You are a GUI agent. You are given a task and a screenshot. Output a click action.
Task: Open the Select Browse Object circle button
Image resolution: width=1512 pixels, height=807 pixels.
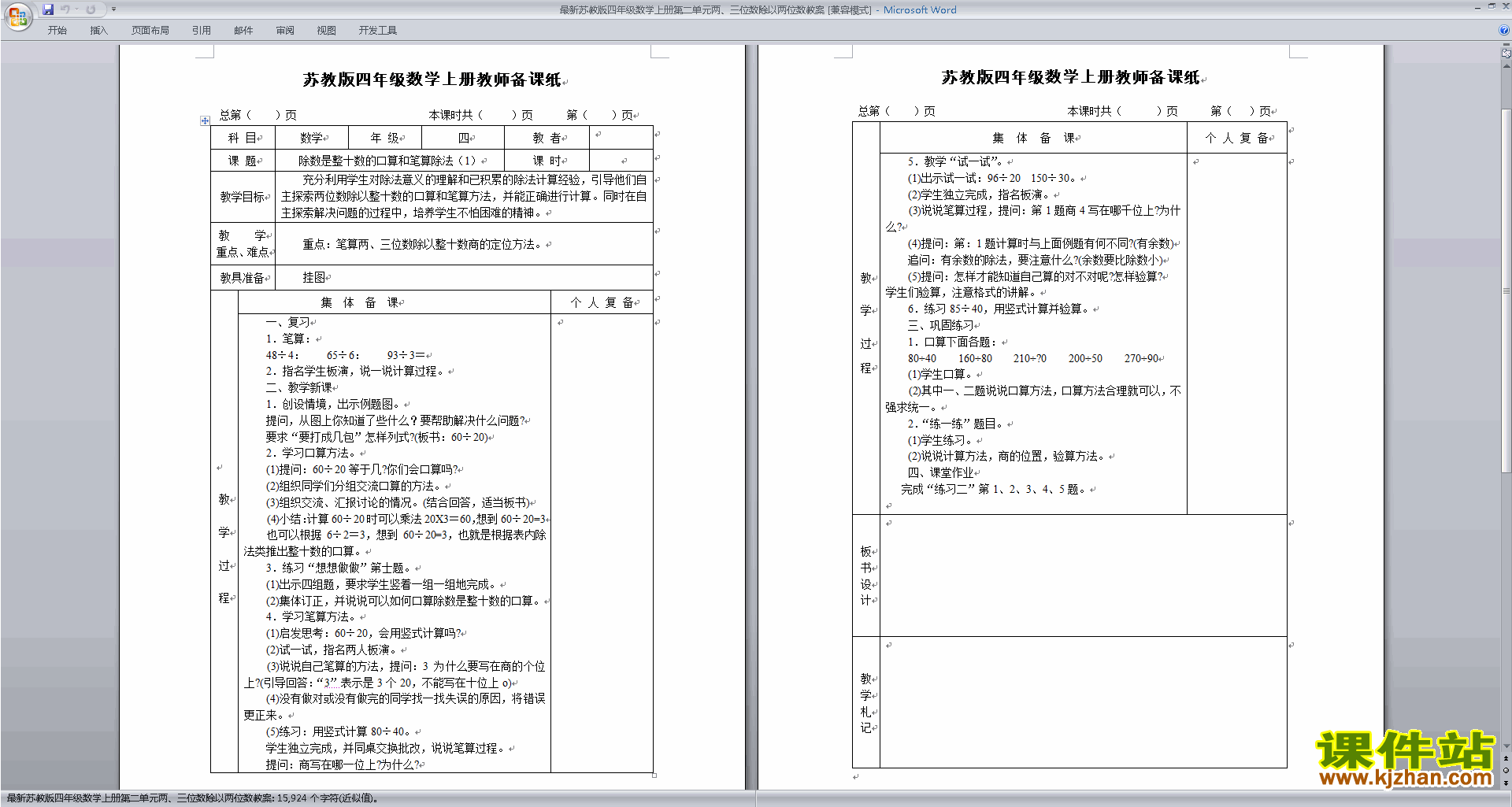pyautogui.click(x=1506, y=771)
